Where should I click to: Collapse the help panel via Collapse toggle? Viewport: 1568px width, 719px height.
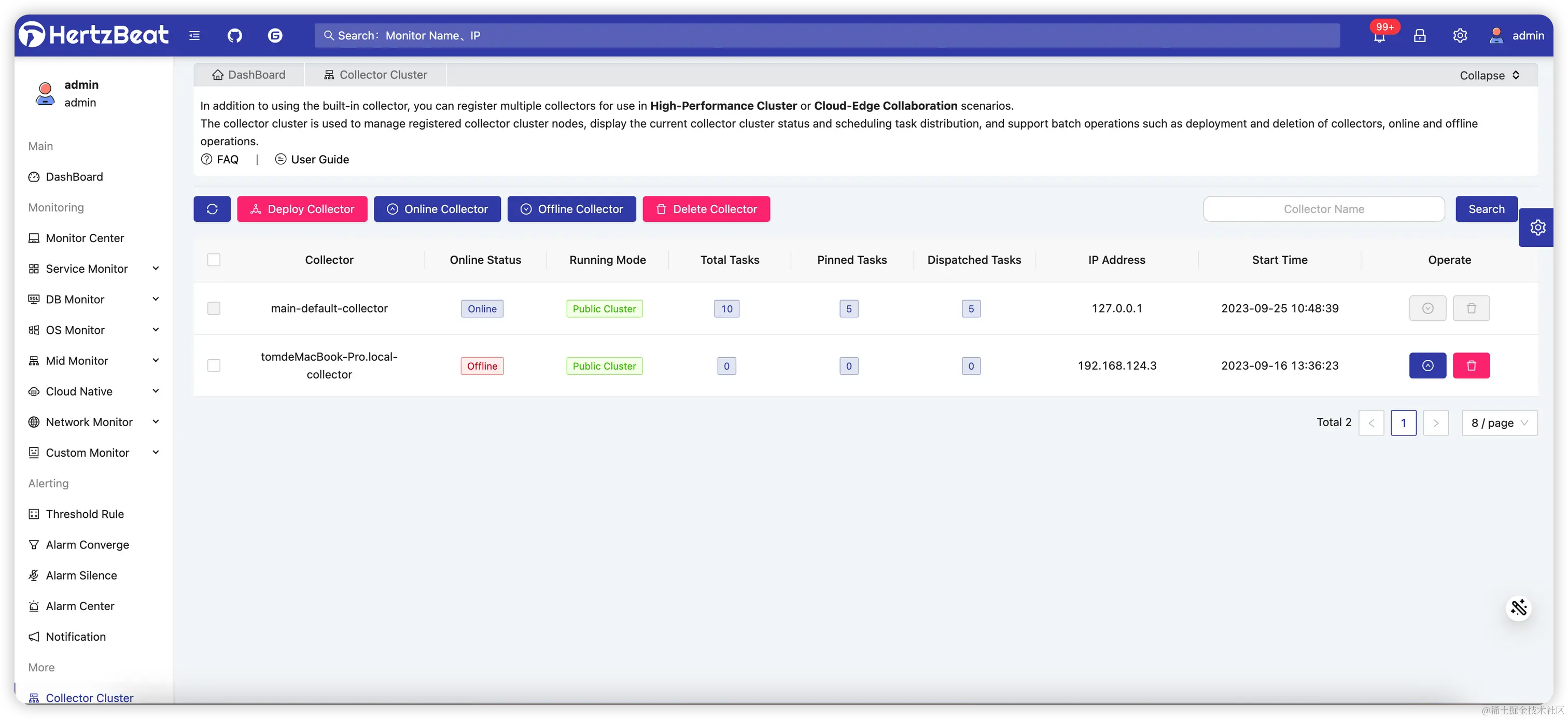pyautogui.click(x=1489, y=76)
